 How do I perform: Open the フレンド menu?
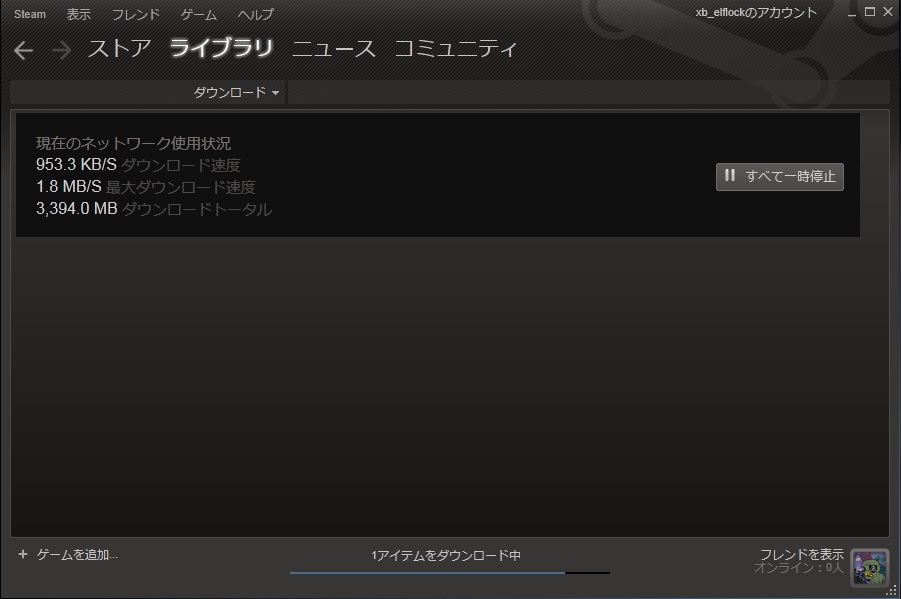coord(136,14)
